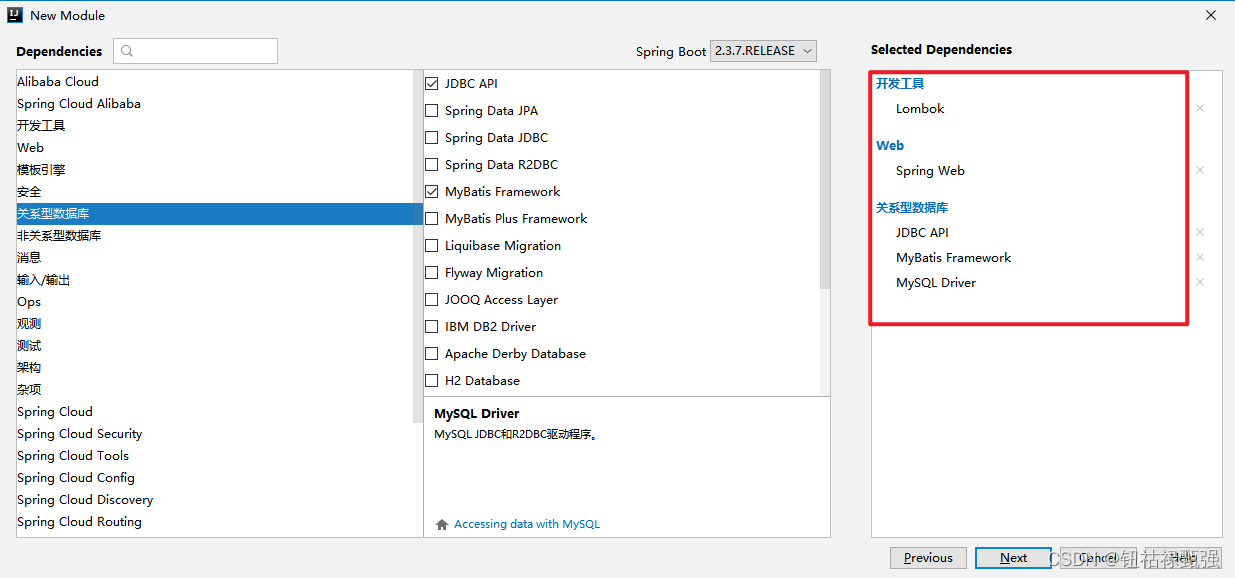Click the New Module dialog title icon
This screenshot has height=578, width=1235.
[14, 15]
